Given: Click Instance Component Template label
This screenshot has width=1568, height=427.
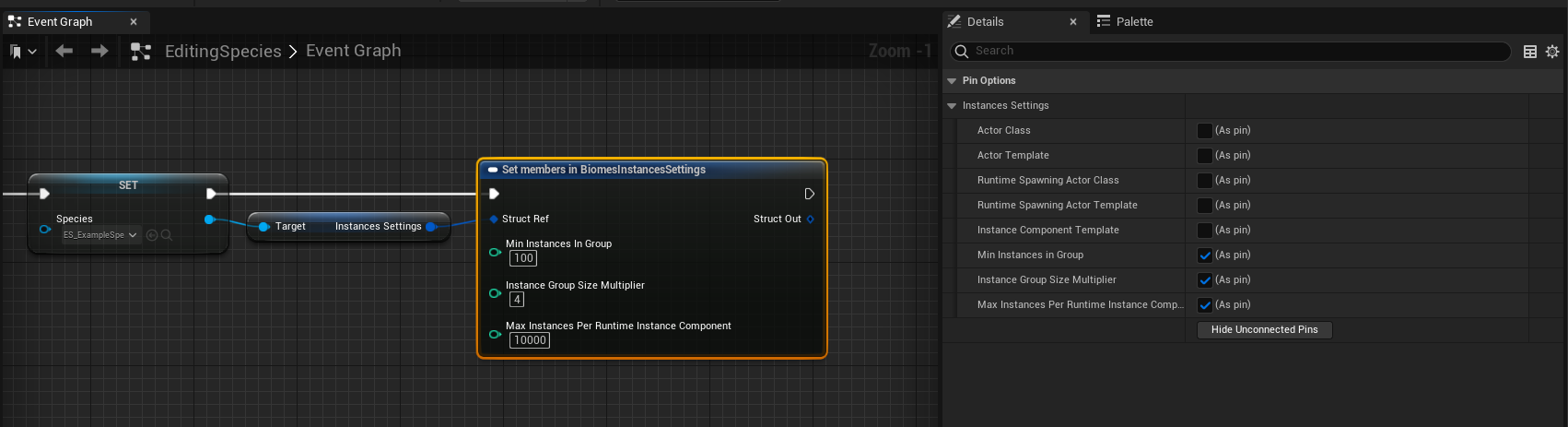Looking at the screenshot, I should pyautogui.click(x=1047, y=231).
